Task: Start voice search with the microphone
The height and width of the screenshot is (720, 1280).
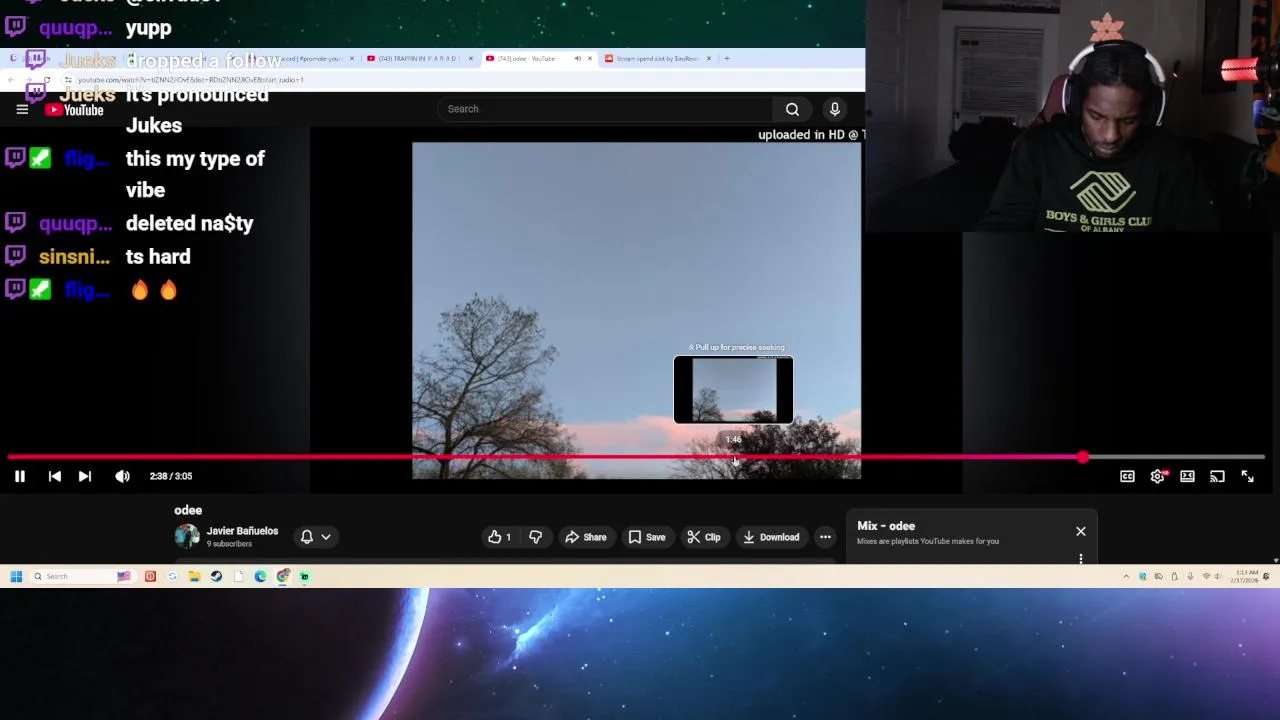Action: (x=835, y=109)
